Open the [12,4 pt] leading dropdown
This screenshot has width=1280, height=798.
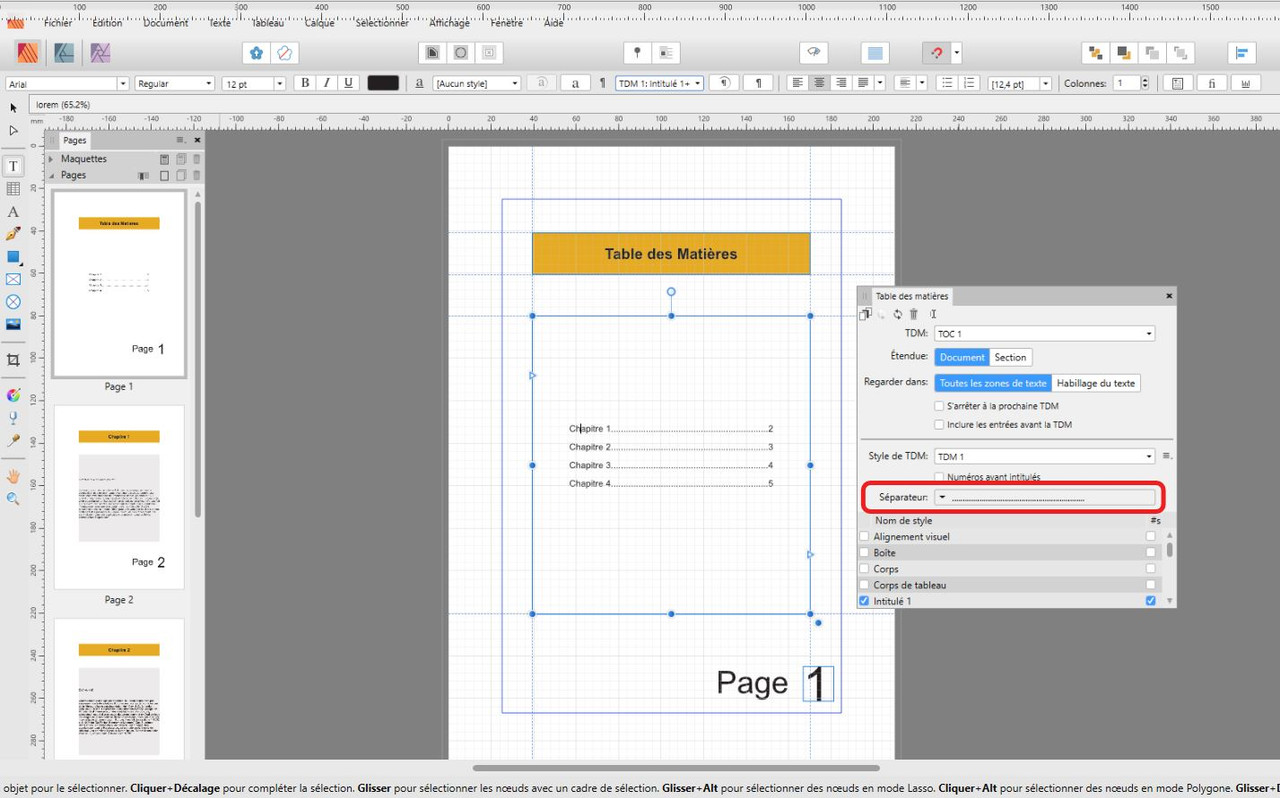(1045, 84)
